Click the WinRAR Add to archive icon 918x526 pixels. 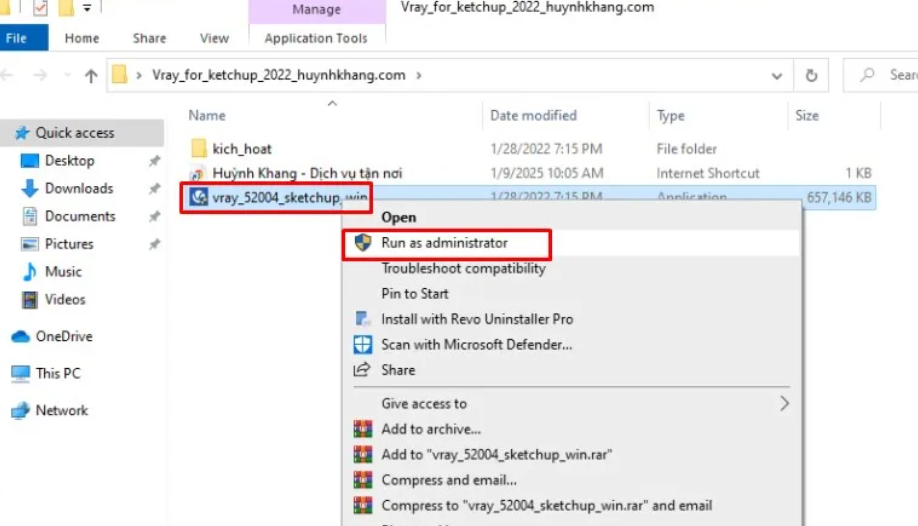coord(363,429)
